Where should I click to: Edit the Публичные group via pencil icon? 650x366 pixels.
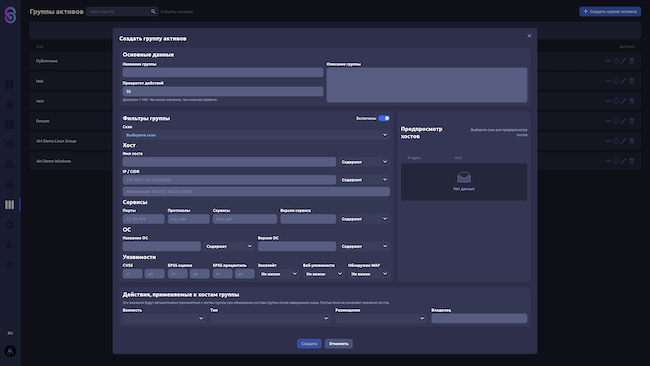(623, 61)
